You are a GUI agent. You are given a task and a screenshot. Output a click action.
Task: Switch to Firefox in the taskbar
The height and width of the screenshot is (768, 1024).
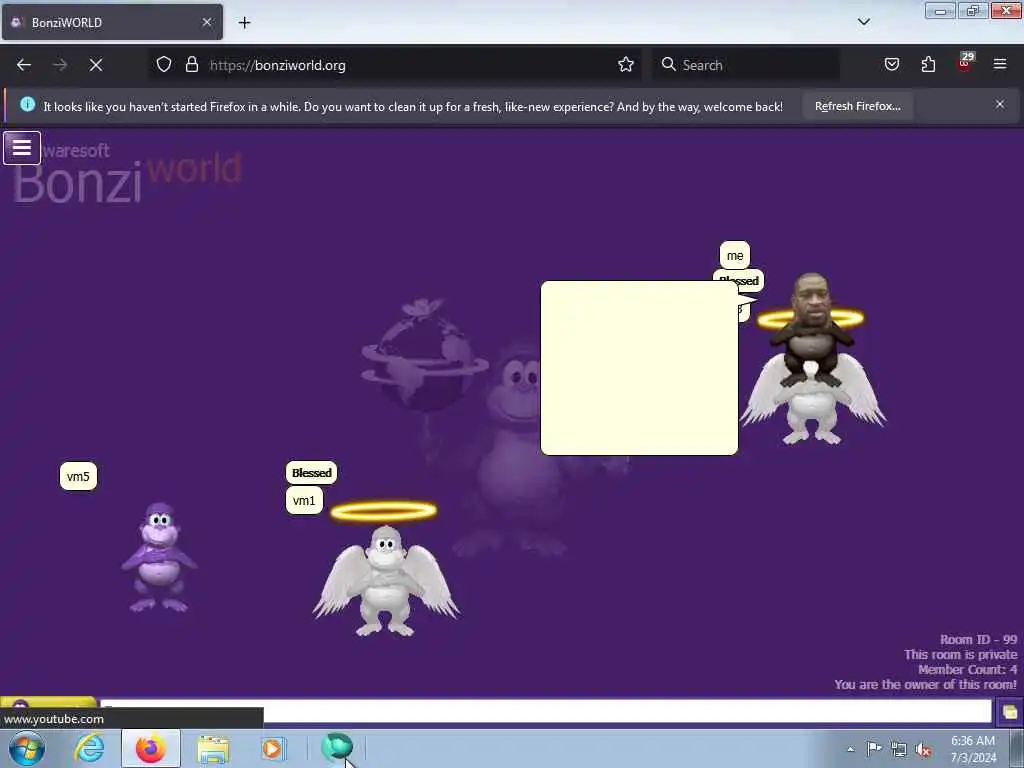coord(151,749)
